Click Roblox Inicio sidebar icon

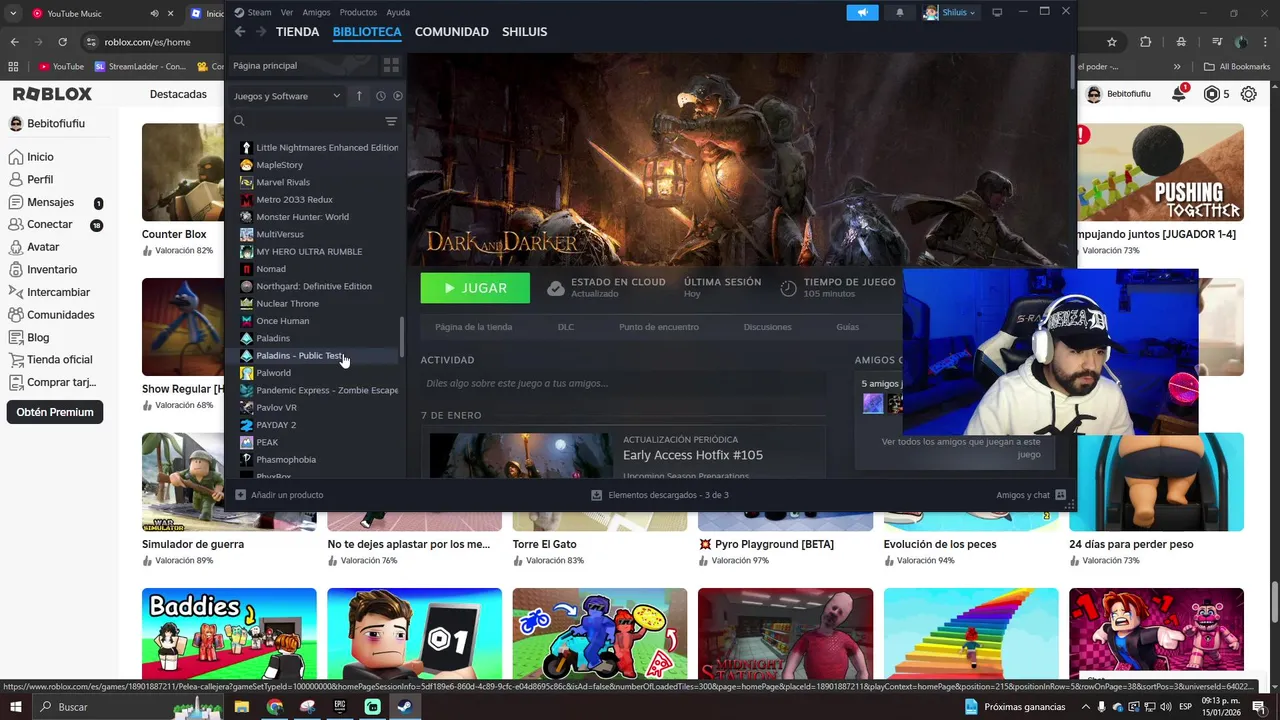[16, 157]
